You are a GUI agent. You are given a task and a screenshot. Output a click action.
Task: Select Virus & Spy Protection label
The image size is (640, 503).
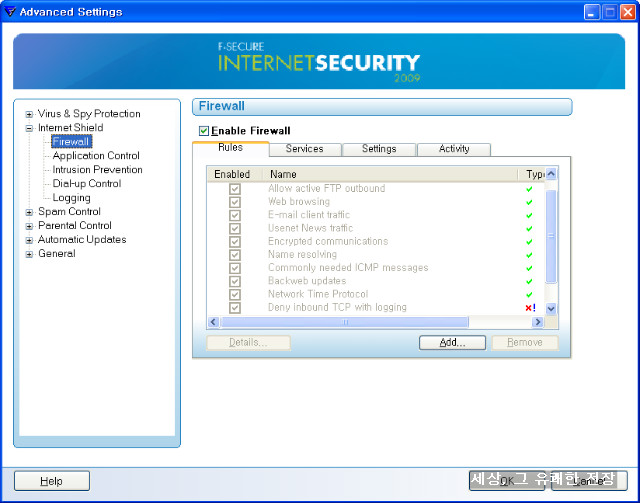(89, 114)
